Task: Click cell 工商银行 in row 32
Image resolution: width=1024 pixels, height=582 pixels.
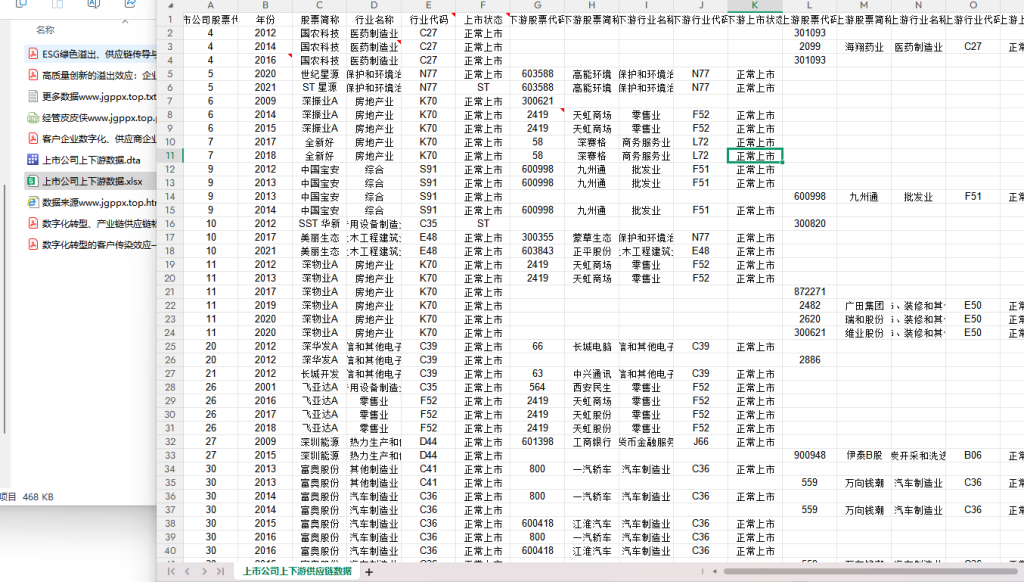Action: click(x=592, y=442)
